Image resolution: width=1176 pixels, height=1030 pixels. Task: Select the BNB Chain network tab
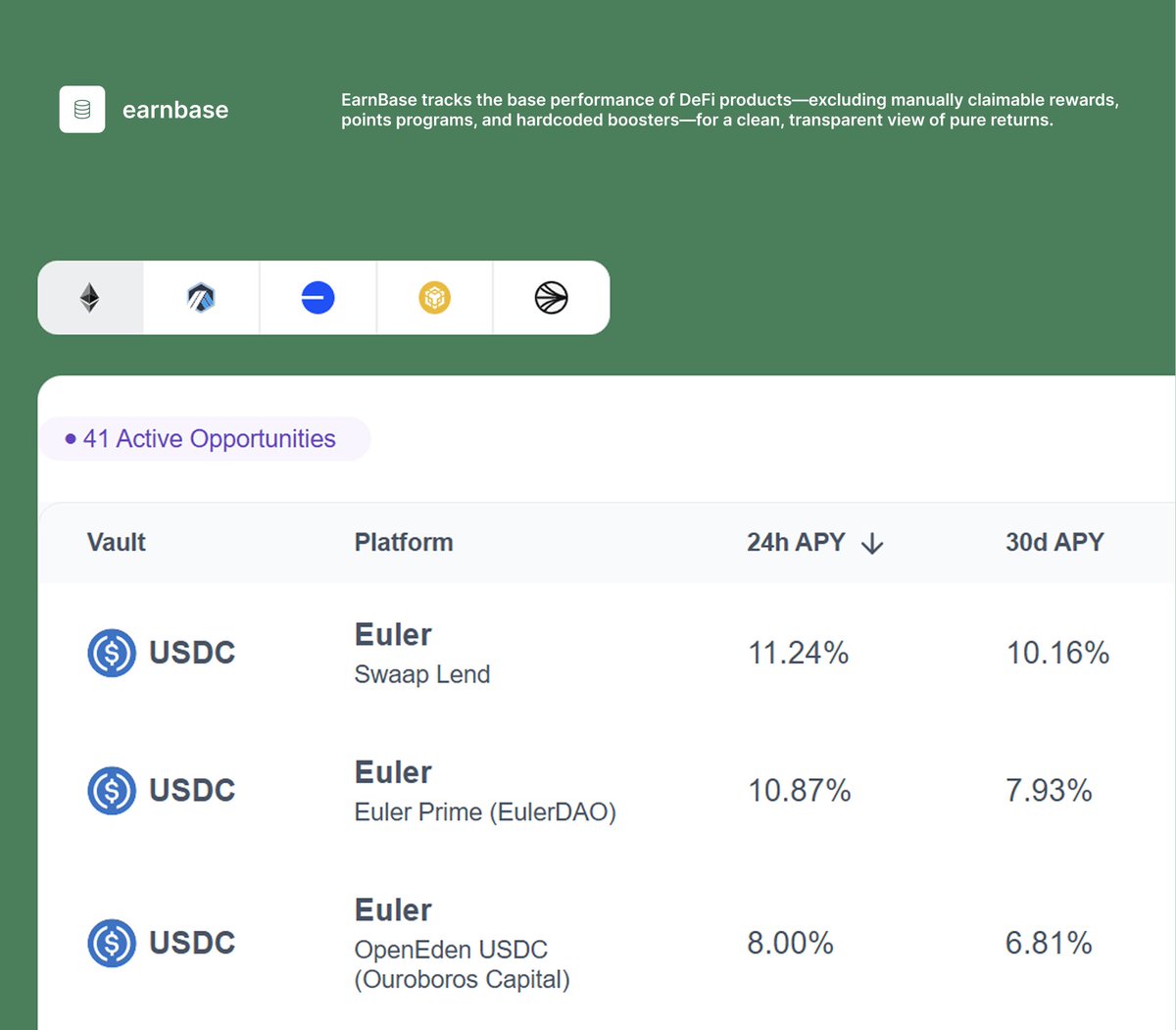tap(434, 298)
